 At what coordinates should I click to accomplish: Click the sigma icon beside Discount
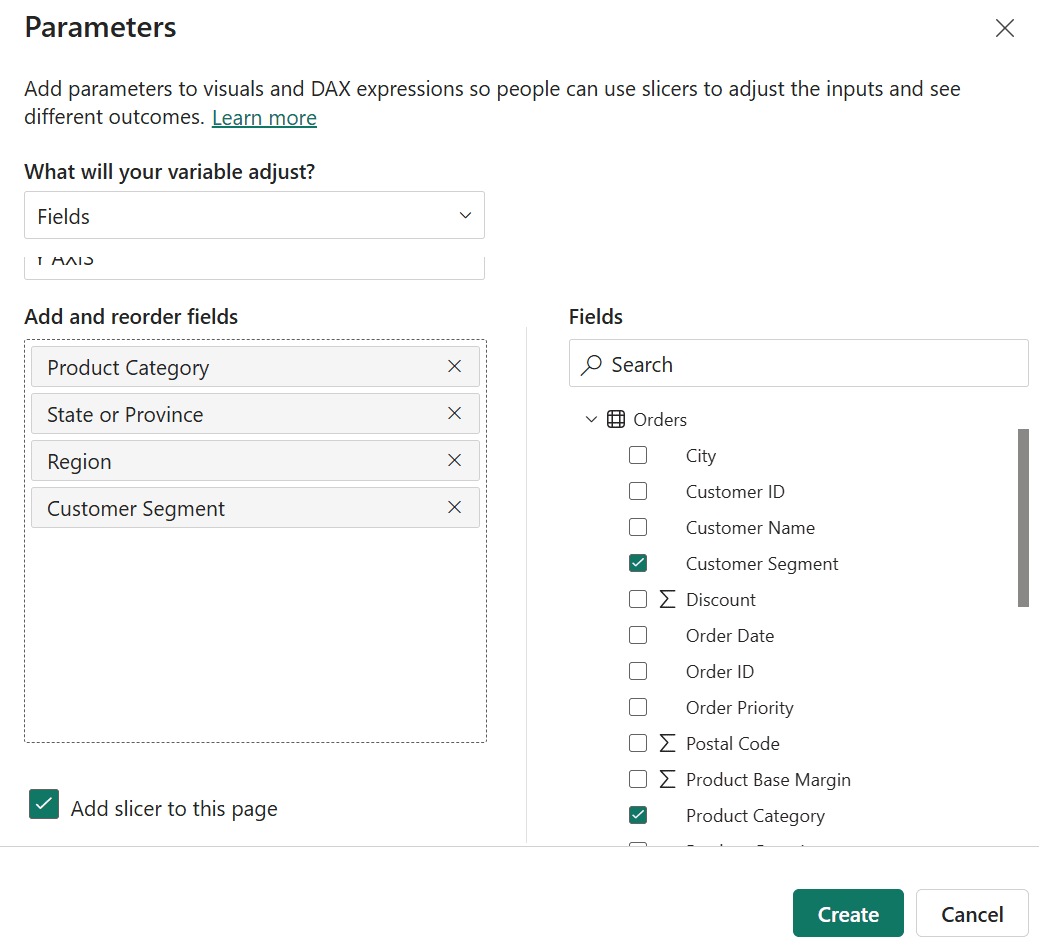[x=667, y=600]
